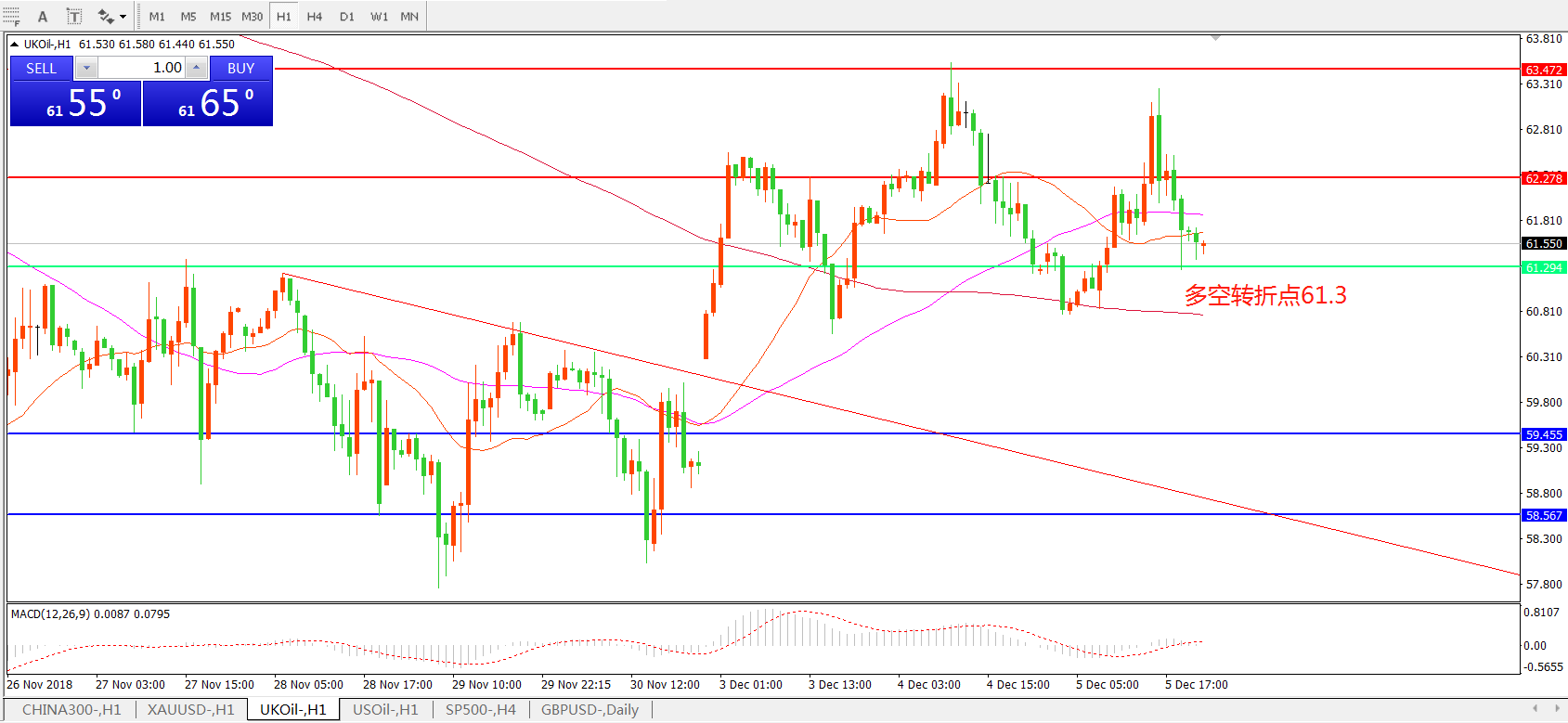Open the SP500-,H4 chart tab
Viewport: 1568px width, 723px height.
[480, 710]
